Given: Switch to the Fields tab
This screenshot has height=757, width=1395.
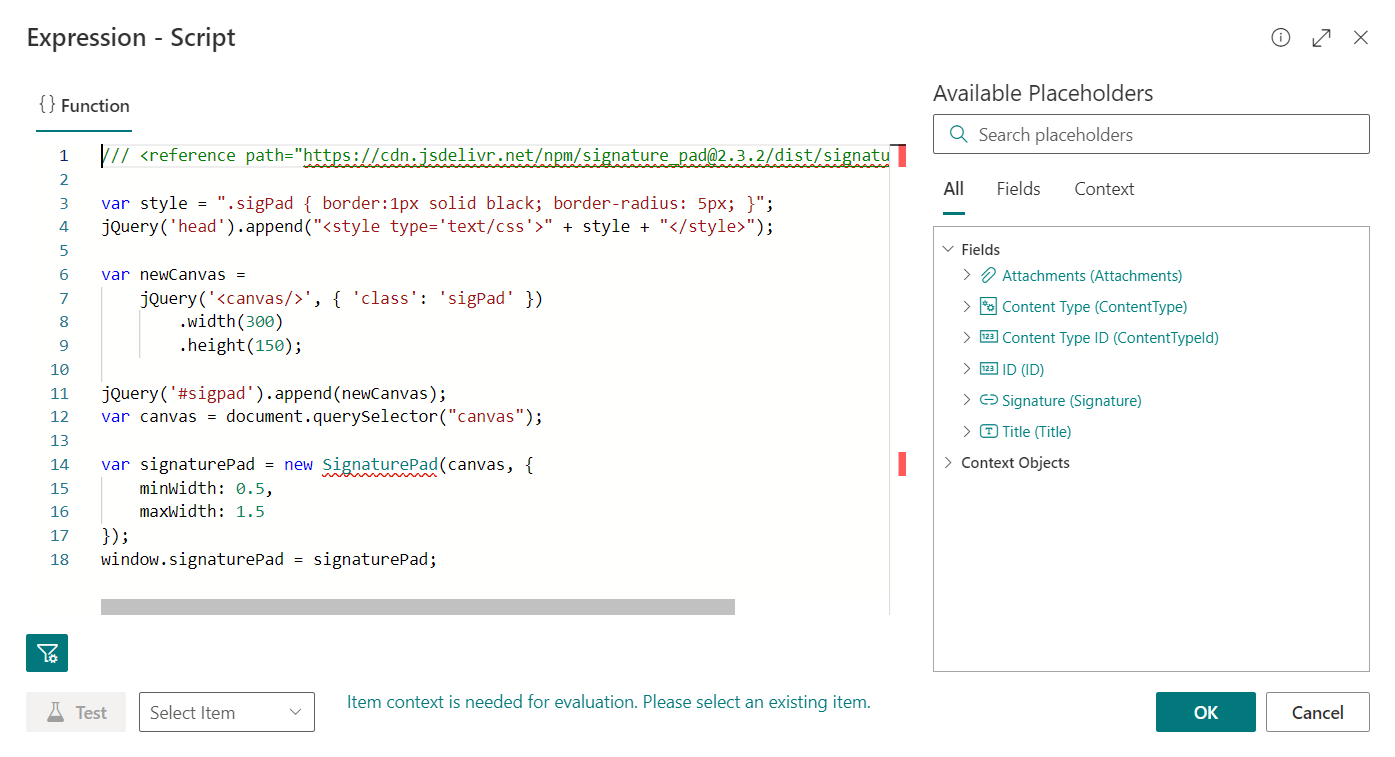Looking at the screenshot, I should (1018, 189).
